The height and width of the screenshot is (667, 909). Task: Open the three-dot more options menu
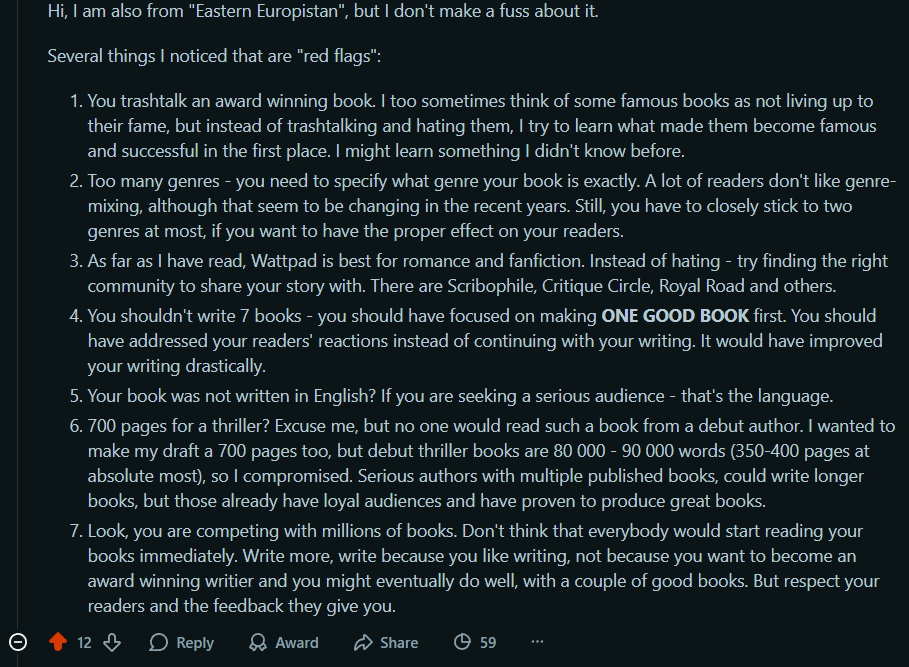tap(537, 642)
